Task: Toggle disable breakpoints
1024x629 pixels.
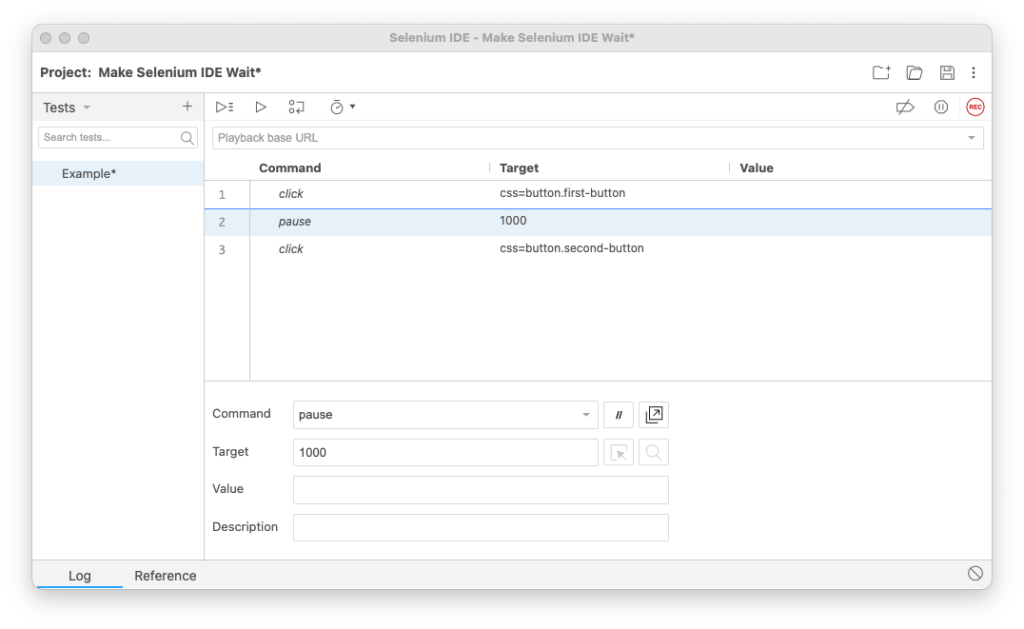Action: pyautogui.click(x=905, y=106)
